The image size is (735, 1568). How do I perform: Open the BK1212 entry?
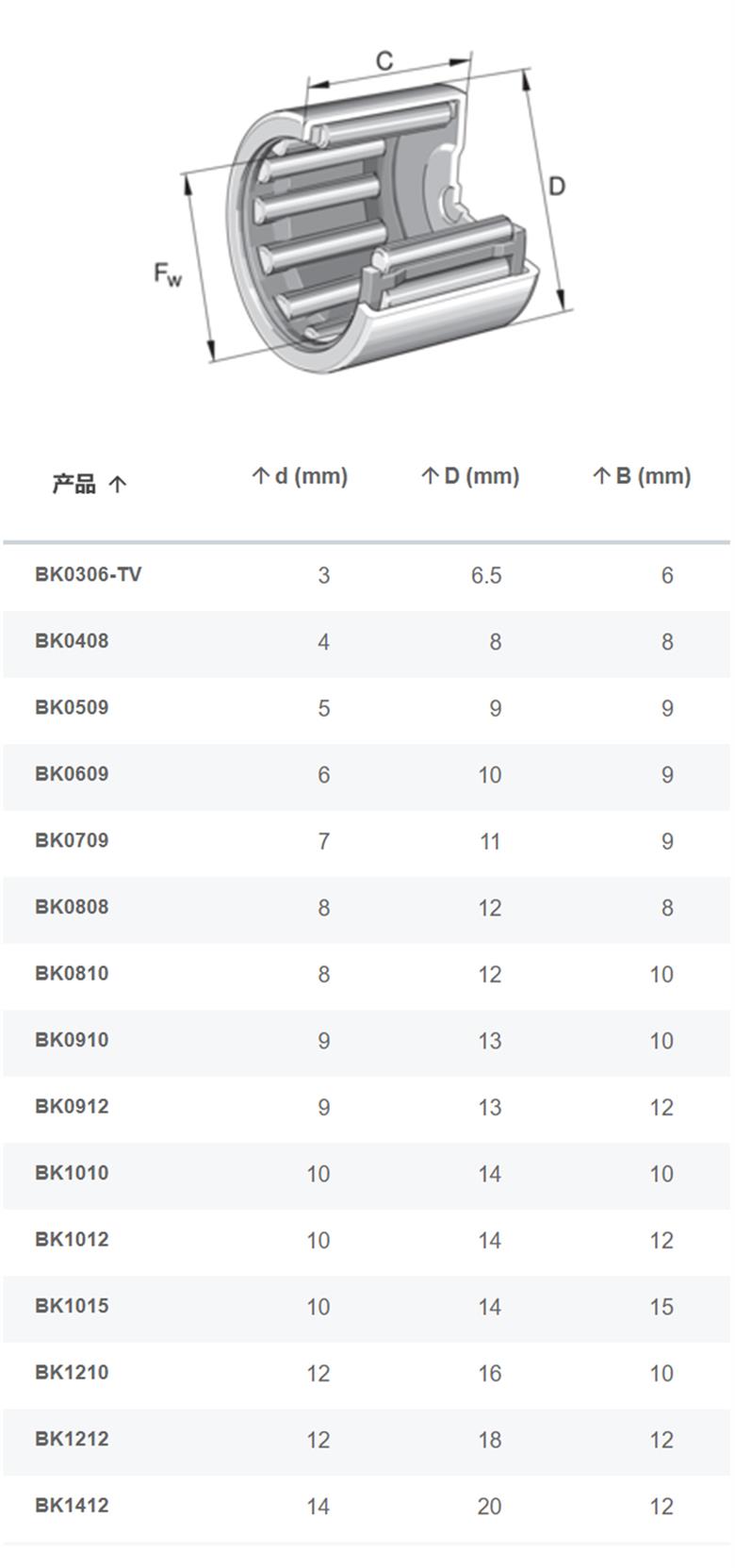pyautogui.click(x=72, y=1439)
